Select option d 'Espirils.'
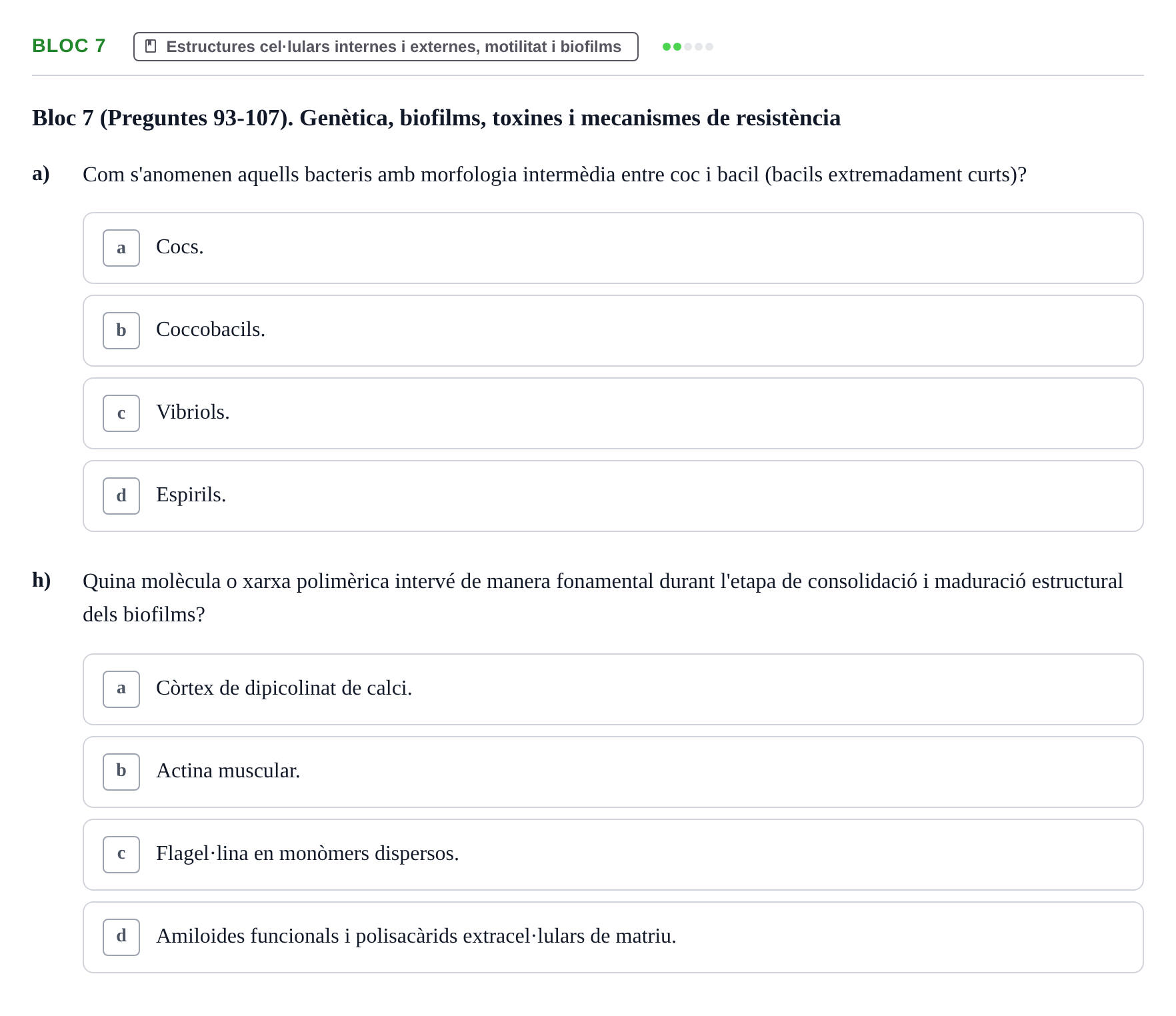Viewport: 1176px width, 1016px height. 613,496
